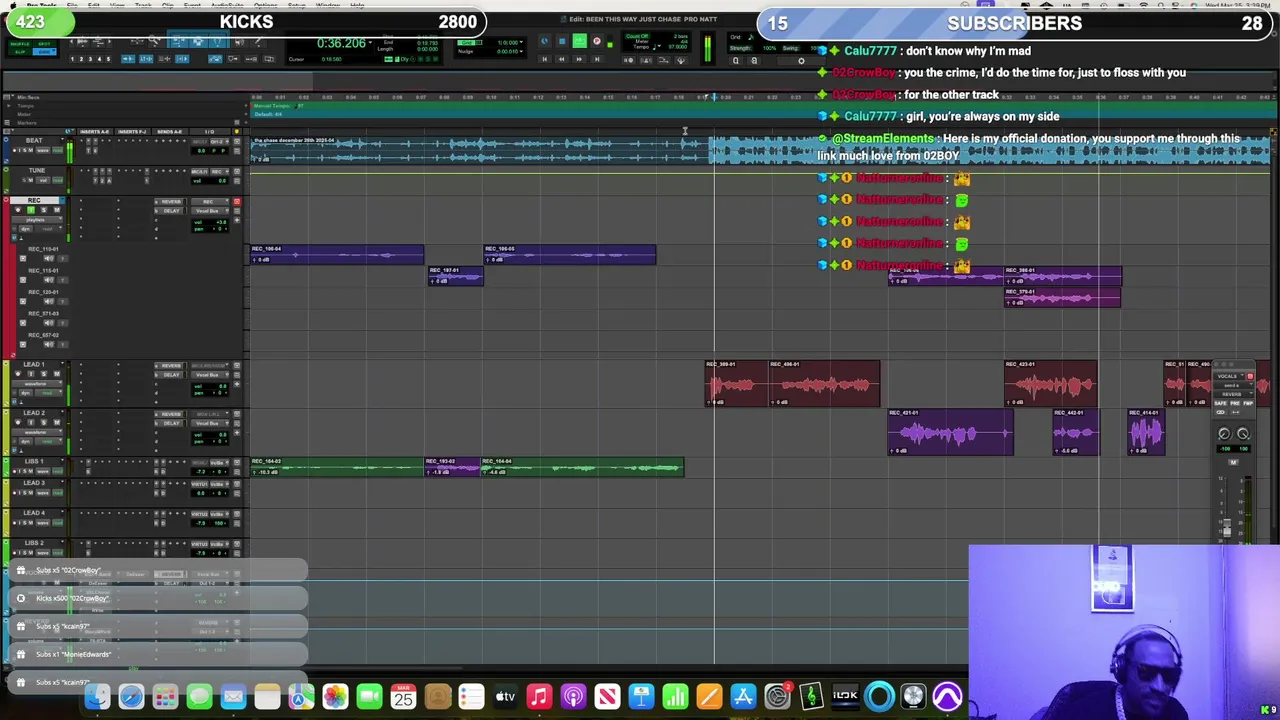Open BEAT track read automation dropdown
This screenshot has width=1280, height=720.
tap(57, 150)
